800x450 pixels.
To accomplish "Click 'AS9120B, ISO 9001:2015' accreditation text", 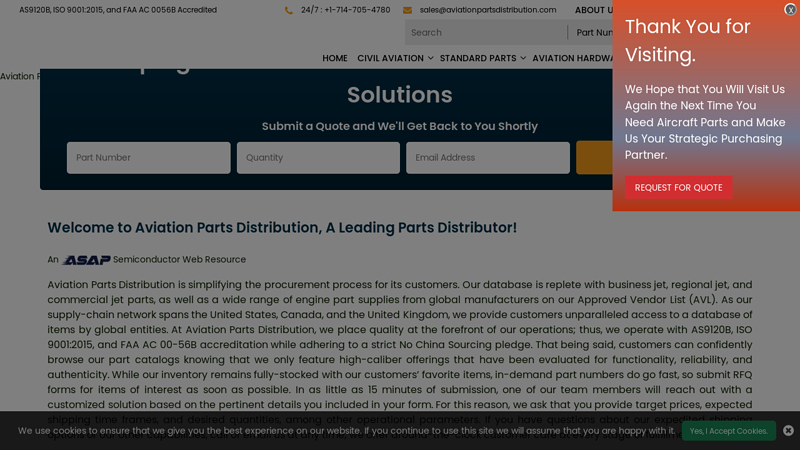I will pos(118,10).
